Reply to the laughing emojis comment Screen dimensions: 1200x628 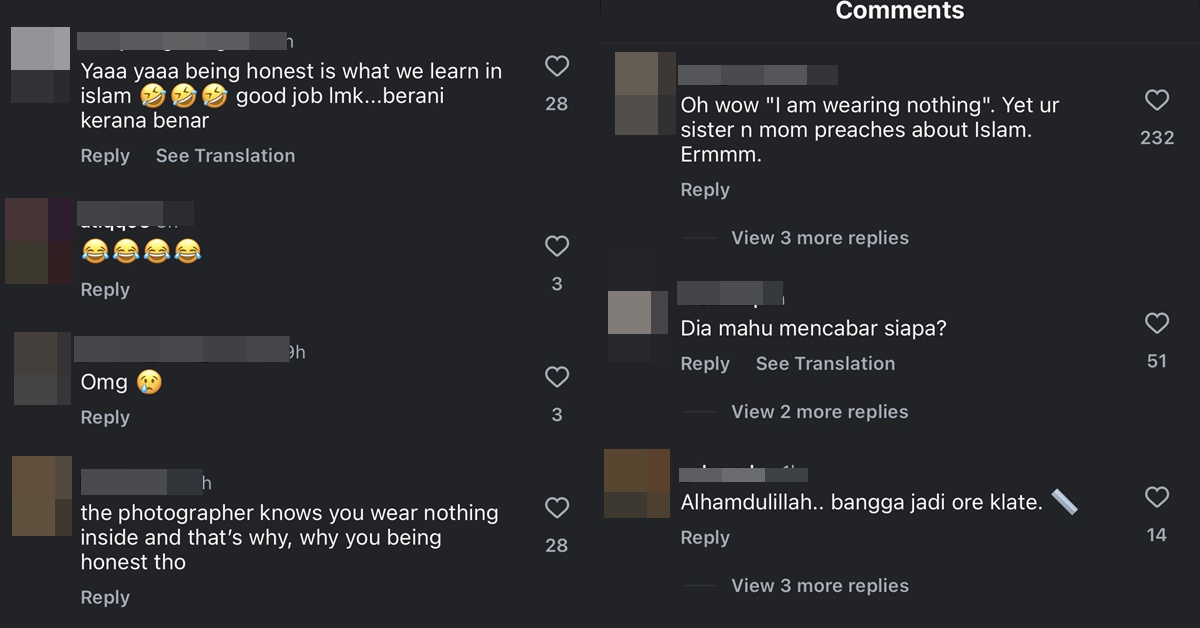[105, 290]
